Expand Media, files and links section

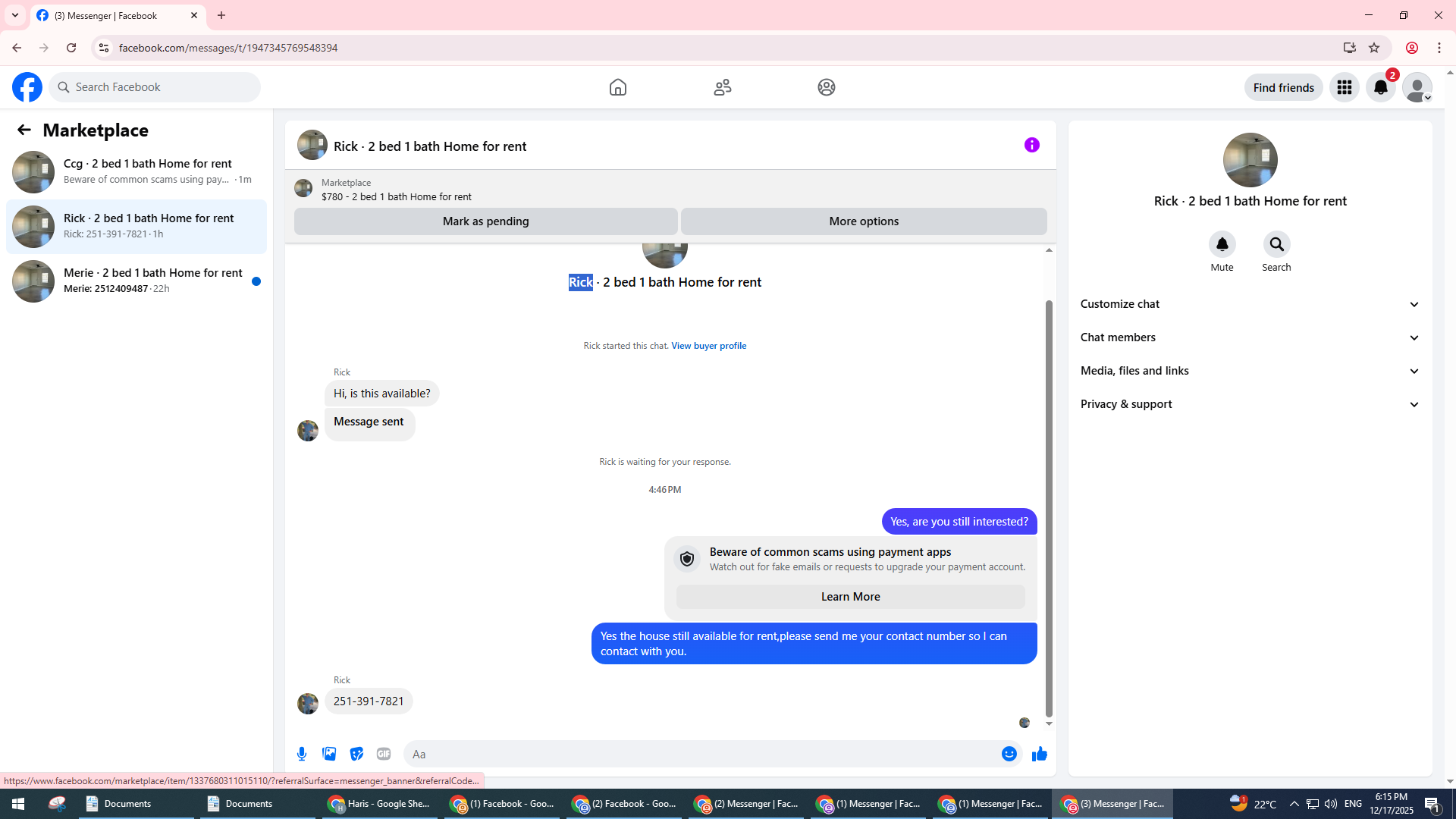[1250, 371]
